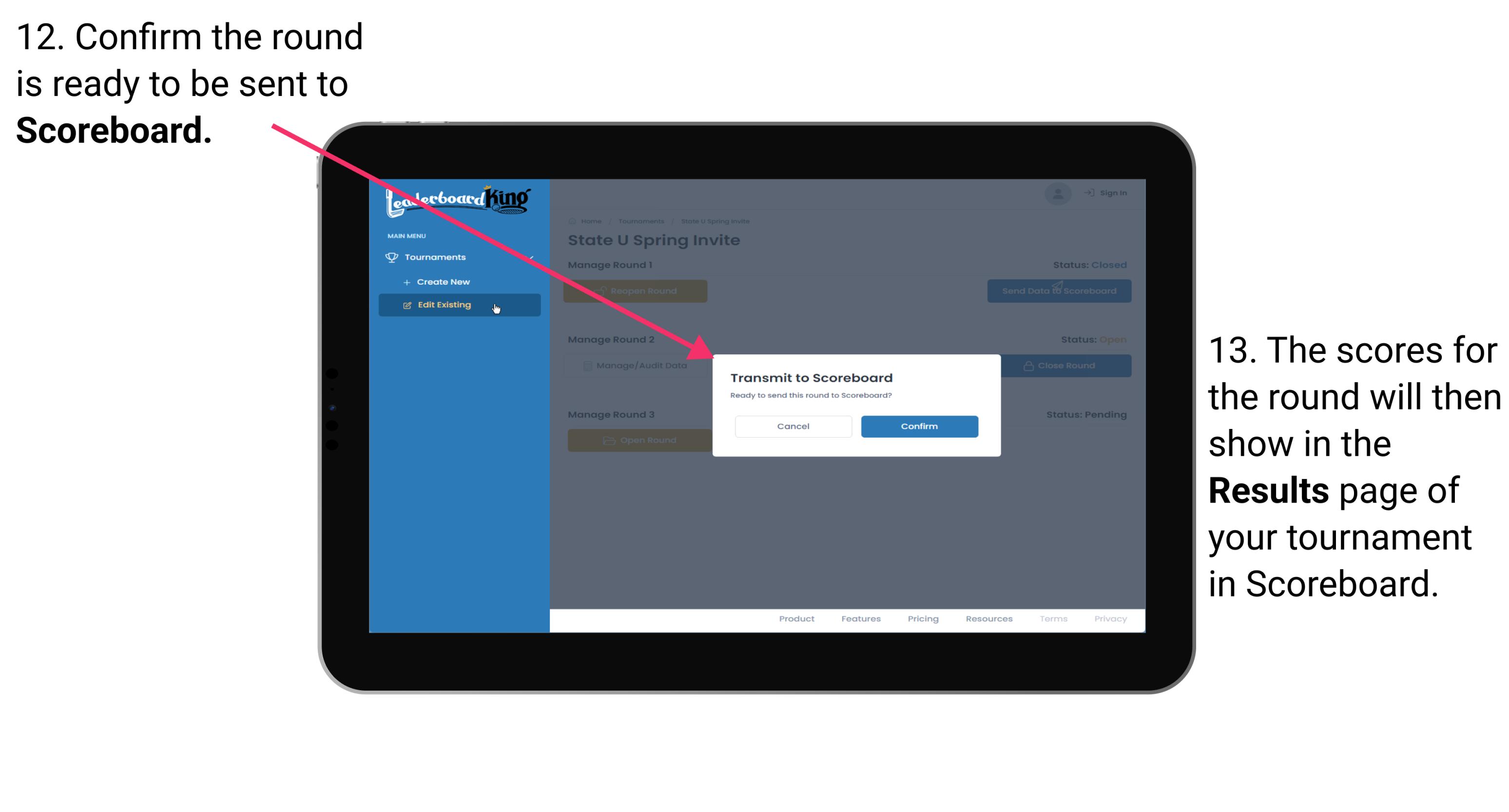The image size is (1509, 812).
Task: Click the Confirm button in dialog
Action: 917,425
